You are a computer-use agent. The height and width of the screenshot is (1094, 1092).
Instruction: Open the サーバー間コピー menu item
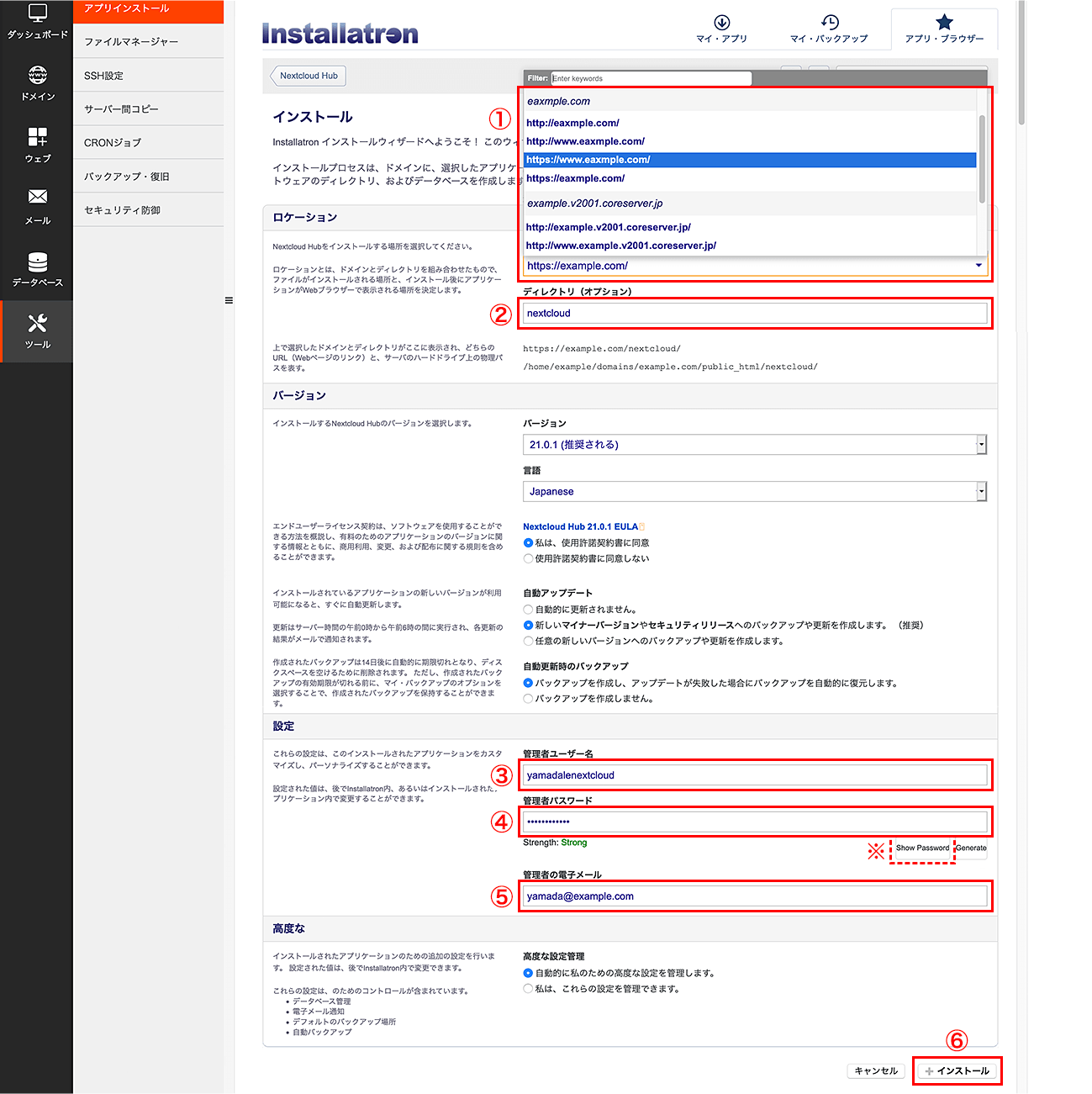click(148, 108)
